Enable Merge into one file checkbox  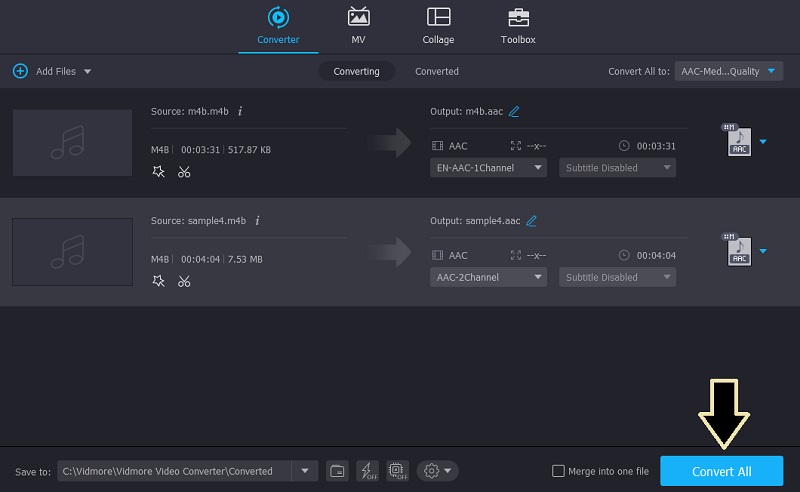558,471
